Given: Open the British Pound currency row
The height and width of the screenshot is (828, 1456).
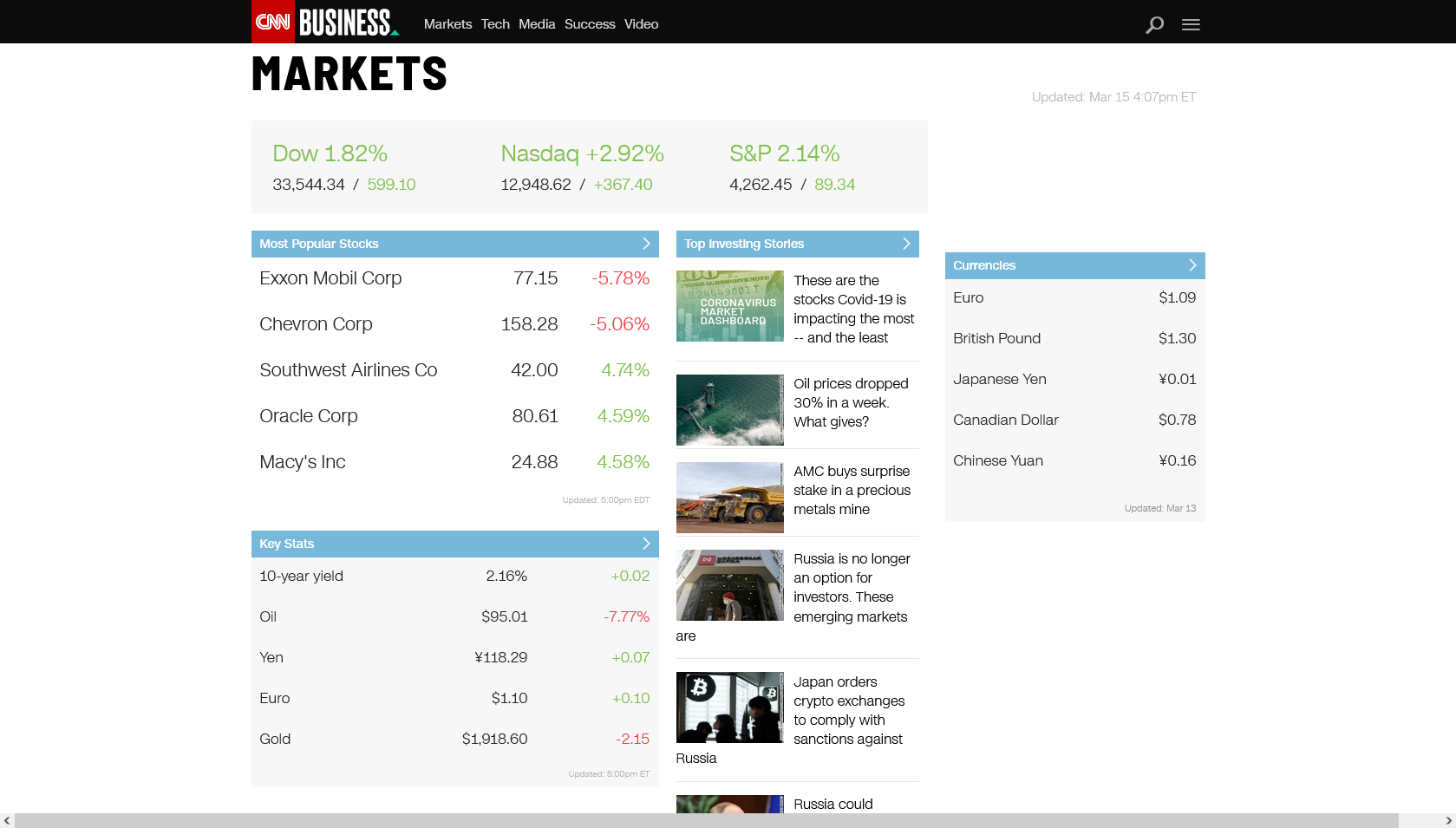Looking at the screenshot, I should coord(1074,338).
